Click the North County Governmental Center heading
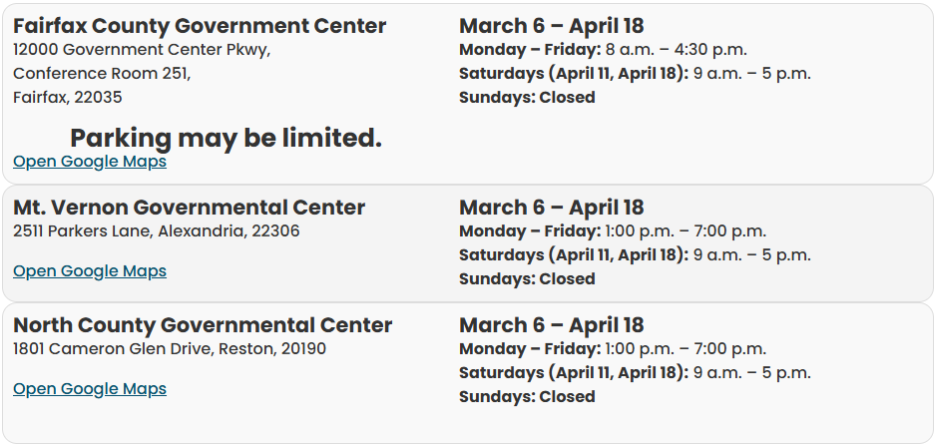 pyautogui.click(x=203, y=326)
